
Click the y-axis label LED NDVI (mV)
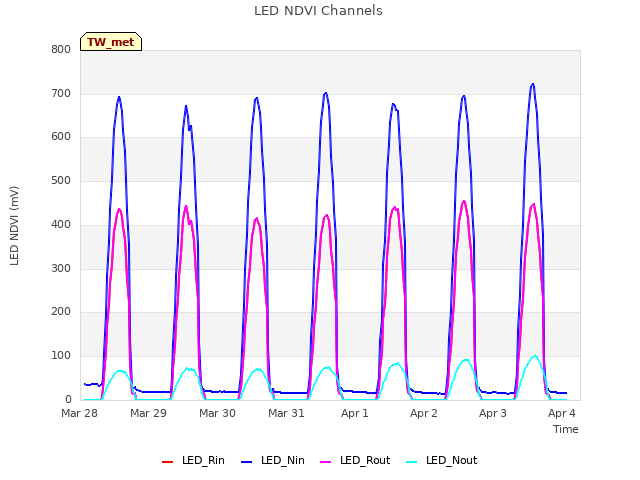(x=14, y=225)
